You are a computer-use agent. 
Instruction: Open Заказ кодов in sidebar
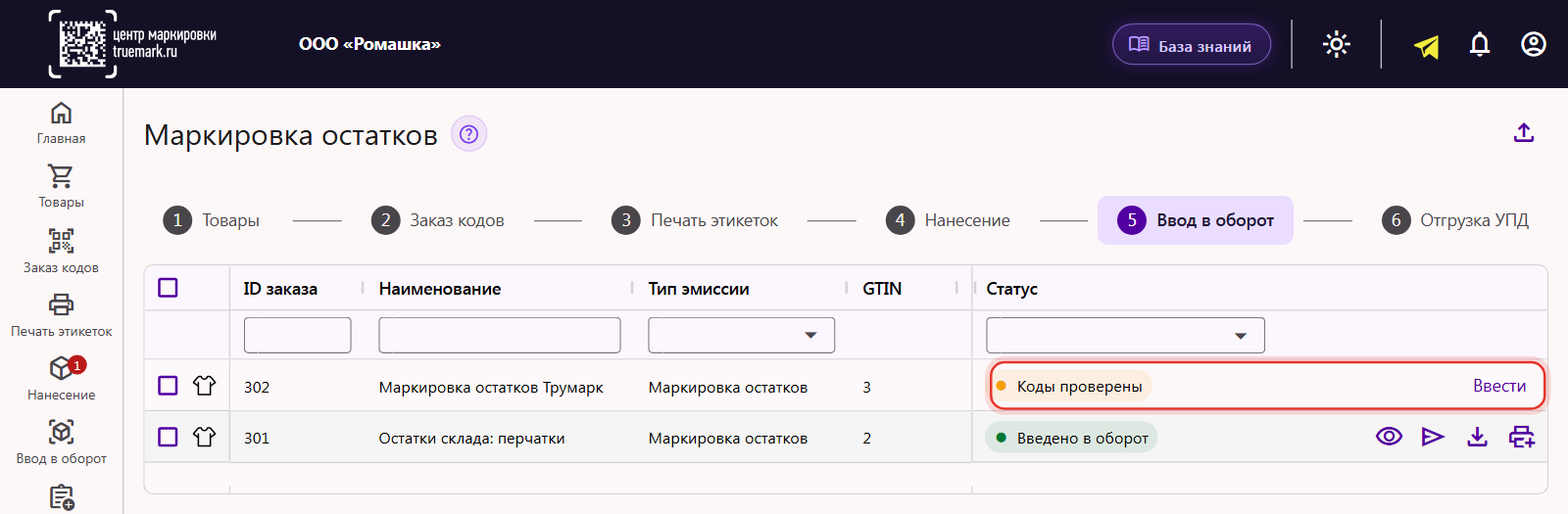[61, 252]
